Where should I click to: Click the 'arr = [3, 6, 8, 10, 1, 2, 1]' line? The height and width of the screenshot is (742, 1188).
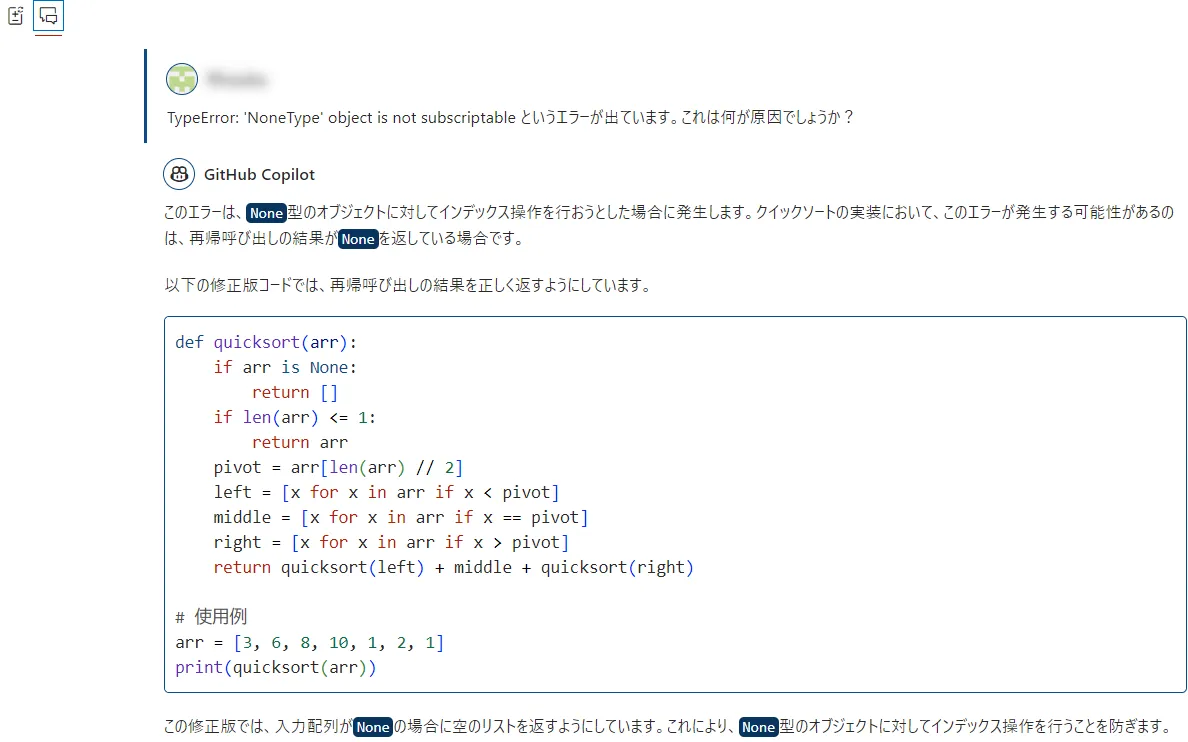[310, 643]
